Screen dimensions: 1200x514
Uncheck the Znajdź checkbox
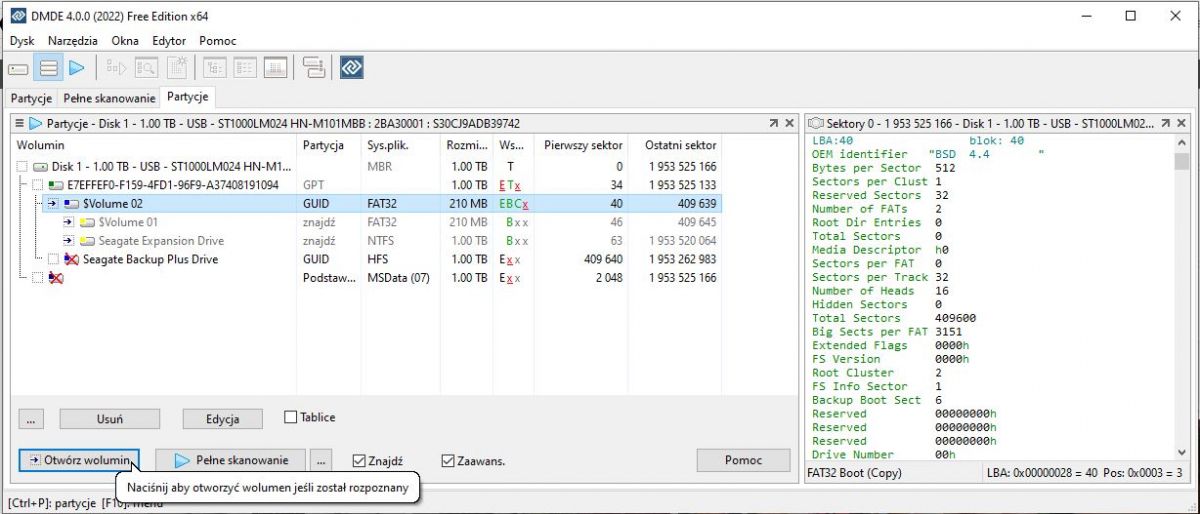pos(360,461)
